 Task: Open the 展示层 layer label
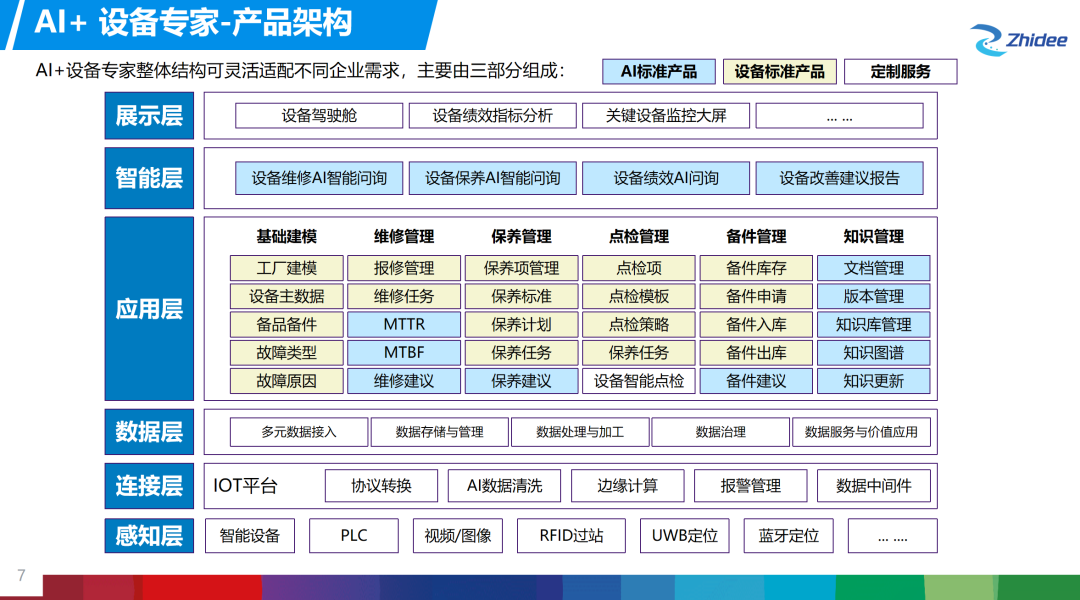tap(149, 116)
